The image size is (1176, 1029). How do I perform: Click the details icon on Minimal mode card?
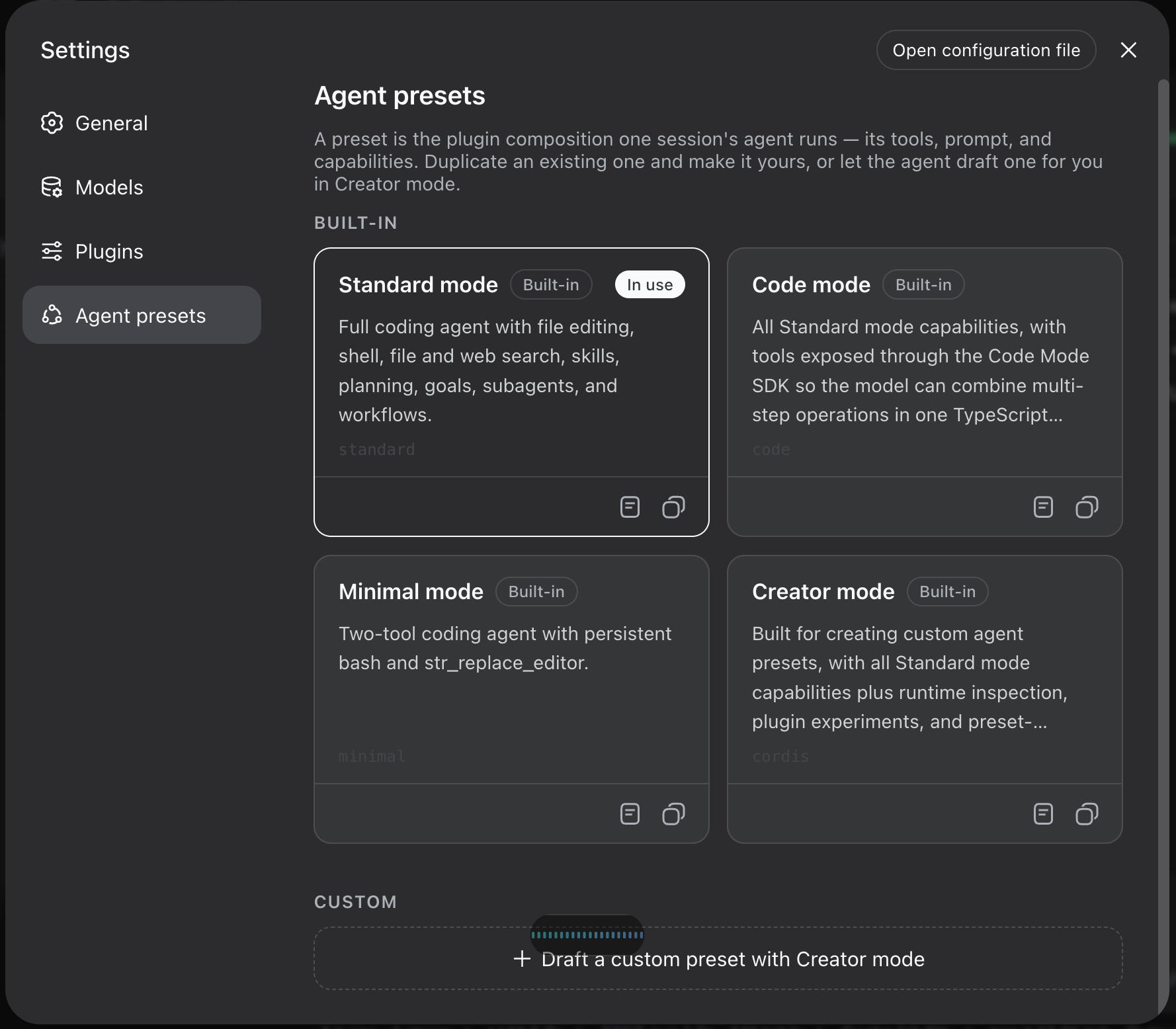click(630, 814)
